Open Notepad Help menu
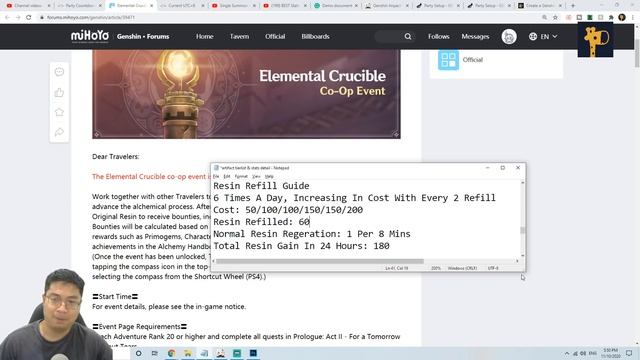The height and width of the screenshot is (360, 640). [x=269, y=176]
